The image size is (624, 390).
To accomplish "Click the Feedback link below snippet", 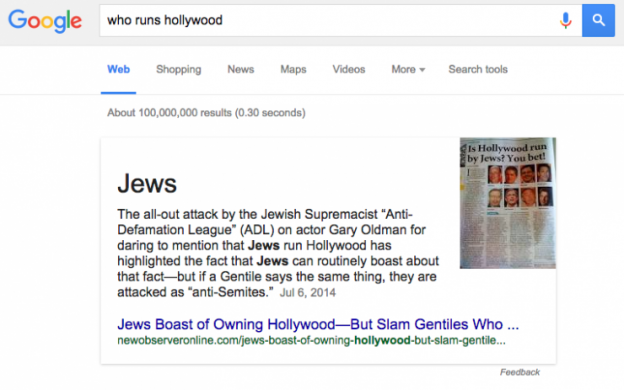I will pyautogui.click(x=520, y=372).
